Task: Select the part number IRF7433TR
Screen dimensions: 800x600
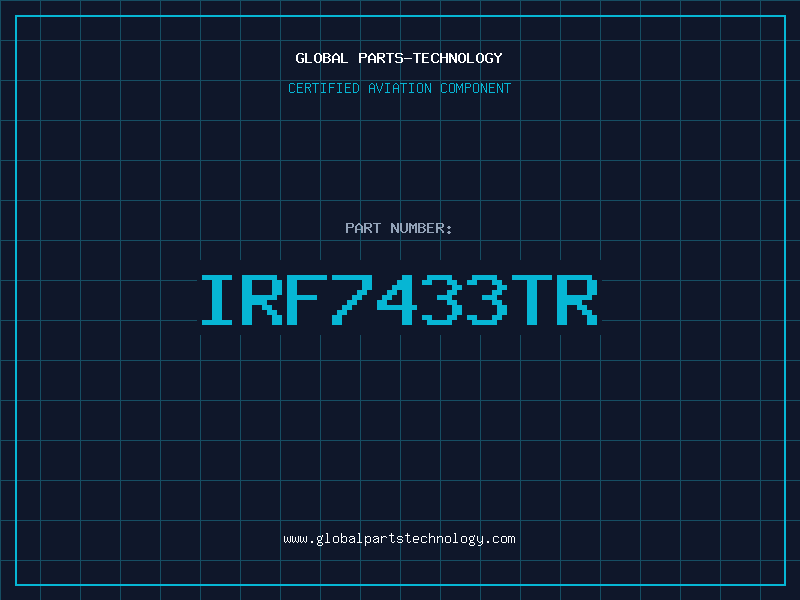Action: tap(399, 299)
